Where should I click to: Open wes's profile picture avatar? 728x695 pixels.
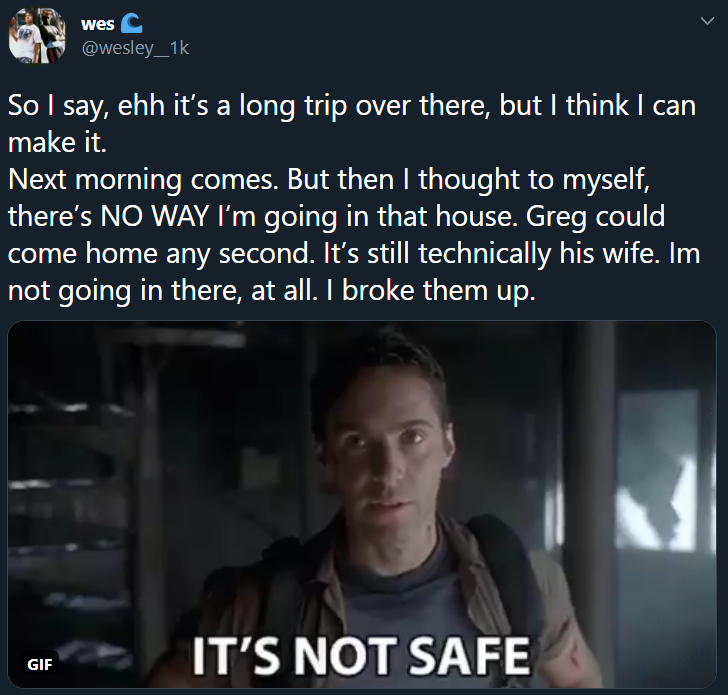coord(37,35)
